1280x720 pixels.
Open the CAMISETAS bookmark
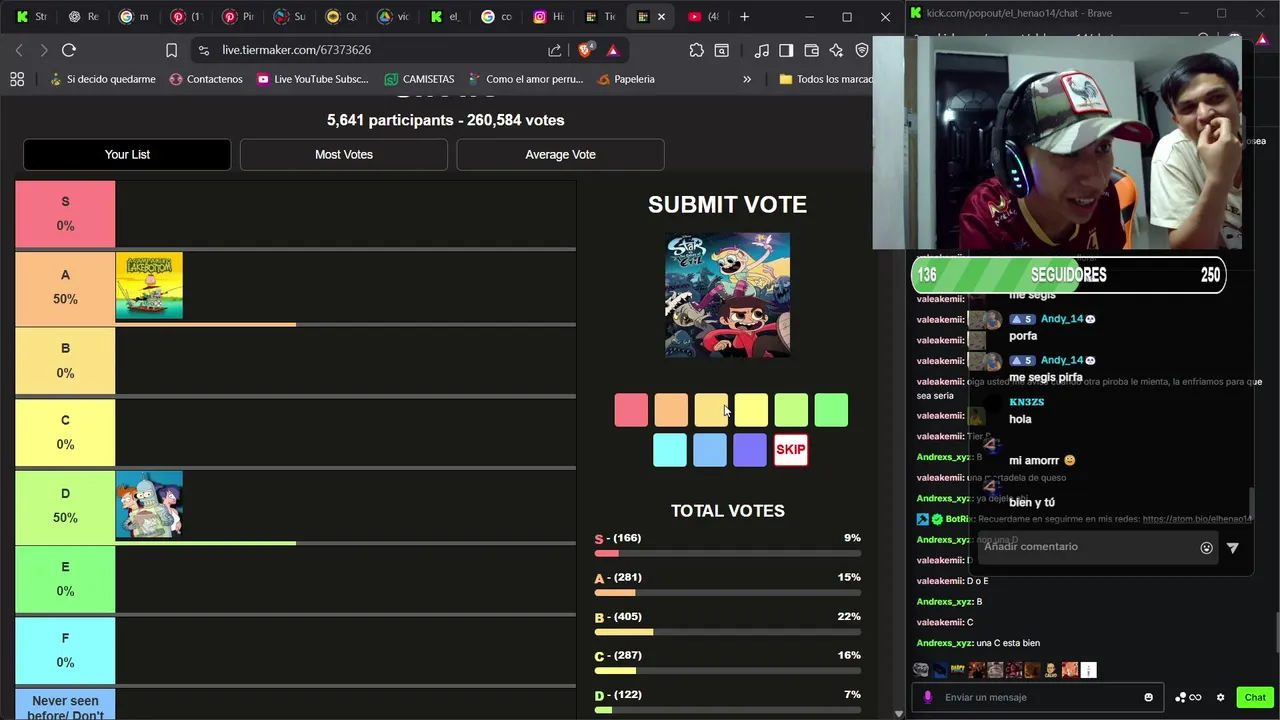click(x=419, y=79)
